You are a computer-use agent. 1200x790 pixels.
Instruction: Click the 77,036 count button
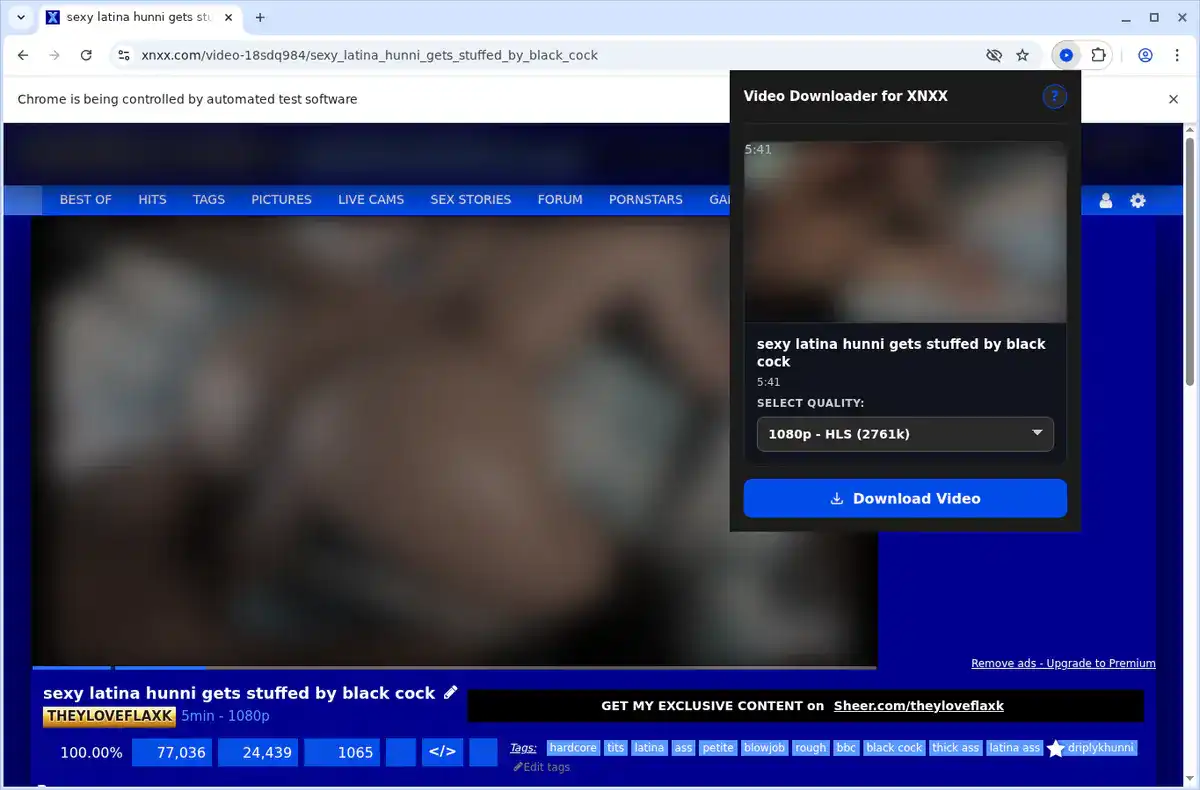172,752
